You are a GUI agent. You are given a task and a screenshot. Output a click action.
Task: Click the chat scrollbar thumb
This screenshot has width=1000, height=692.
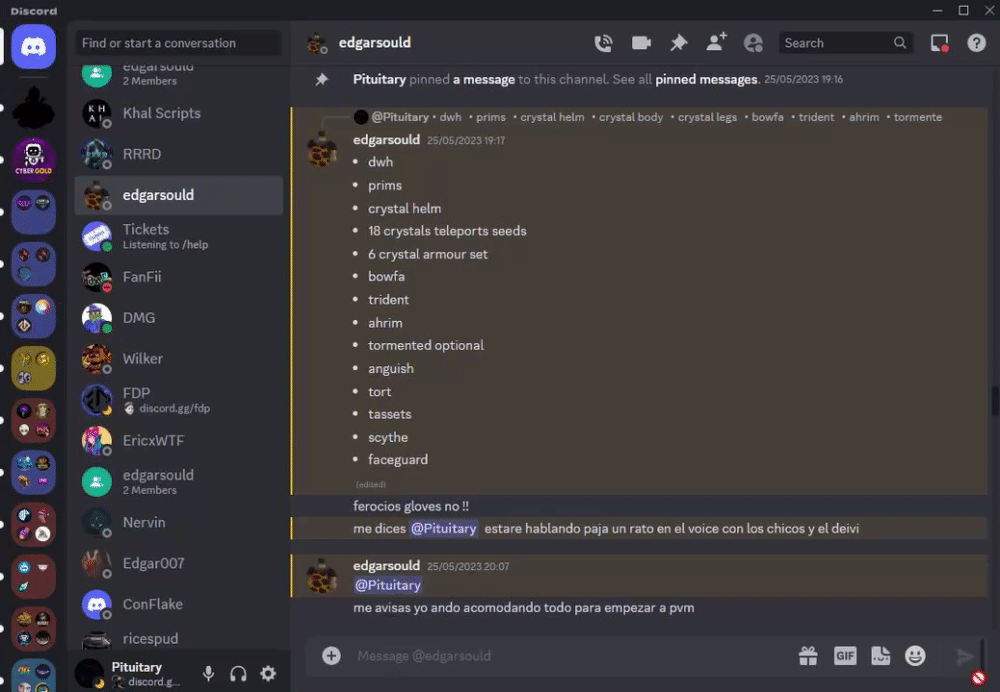(x=994, y=400)
